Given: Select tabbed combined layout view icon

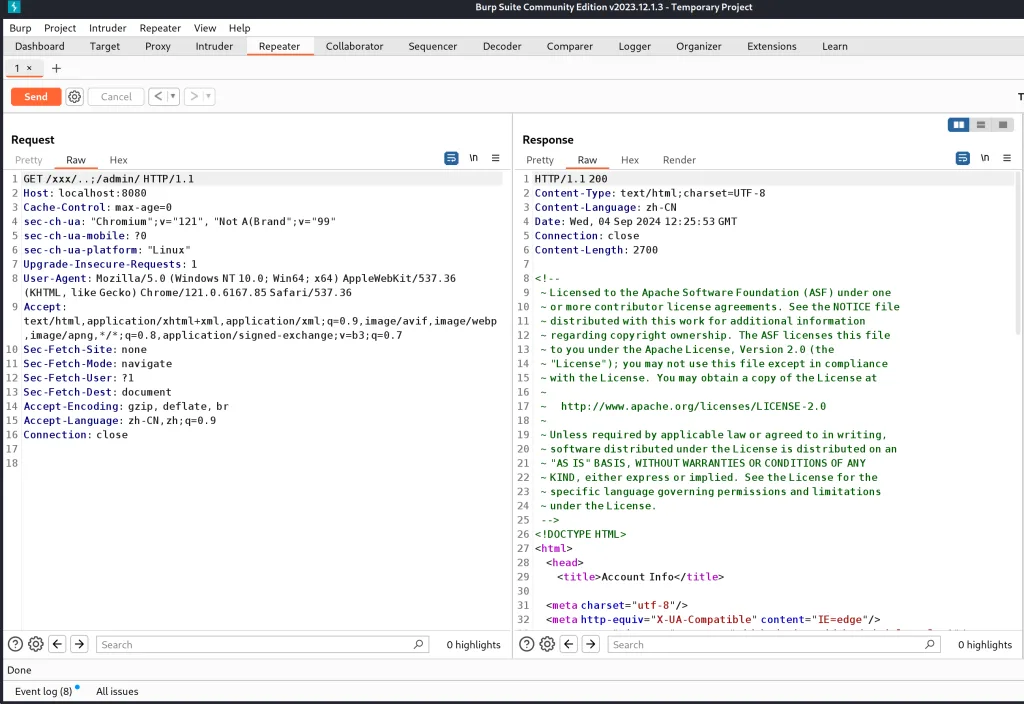Looking at the screenshot, I should [1003, 125].
